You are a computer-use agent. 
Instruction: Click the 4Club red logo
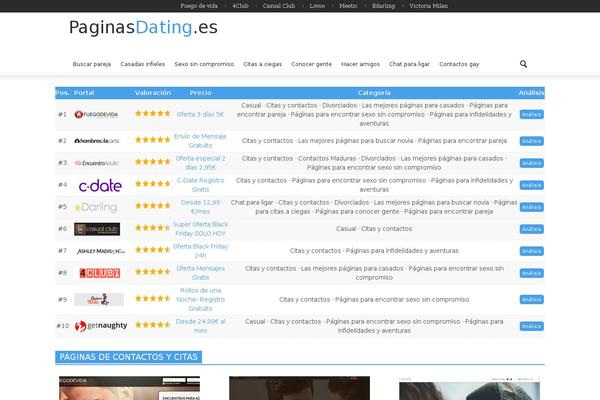(x=99, y=273)
